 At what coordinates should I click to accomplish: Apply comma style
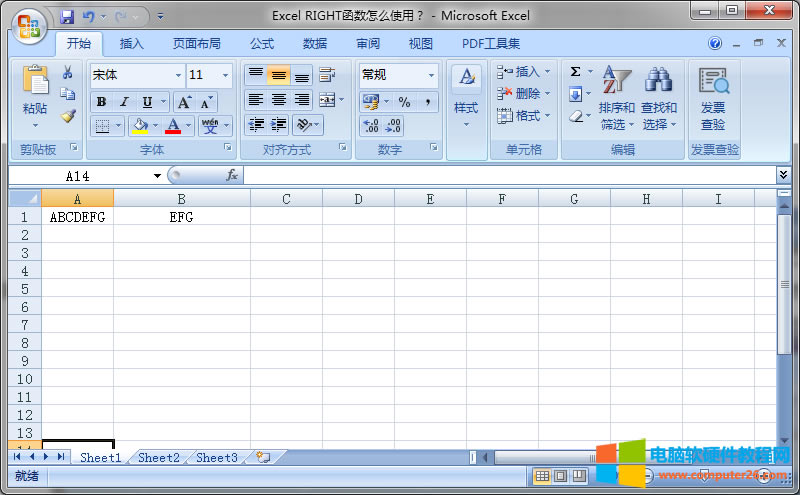click(x=428, y=102)
